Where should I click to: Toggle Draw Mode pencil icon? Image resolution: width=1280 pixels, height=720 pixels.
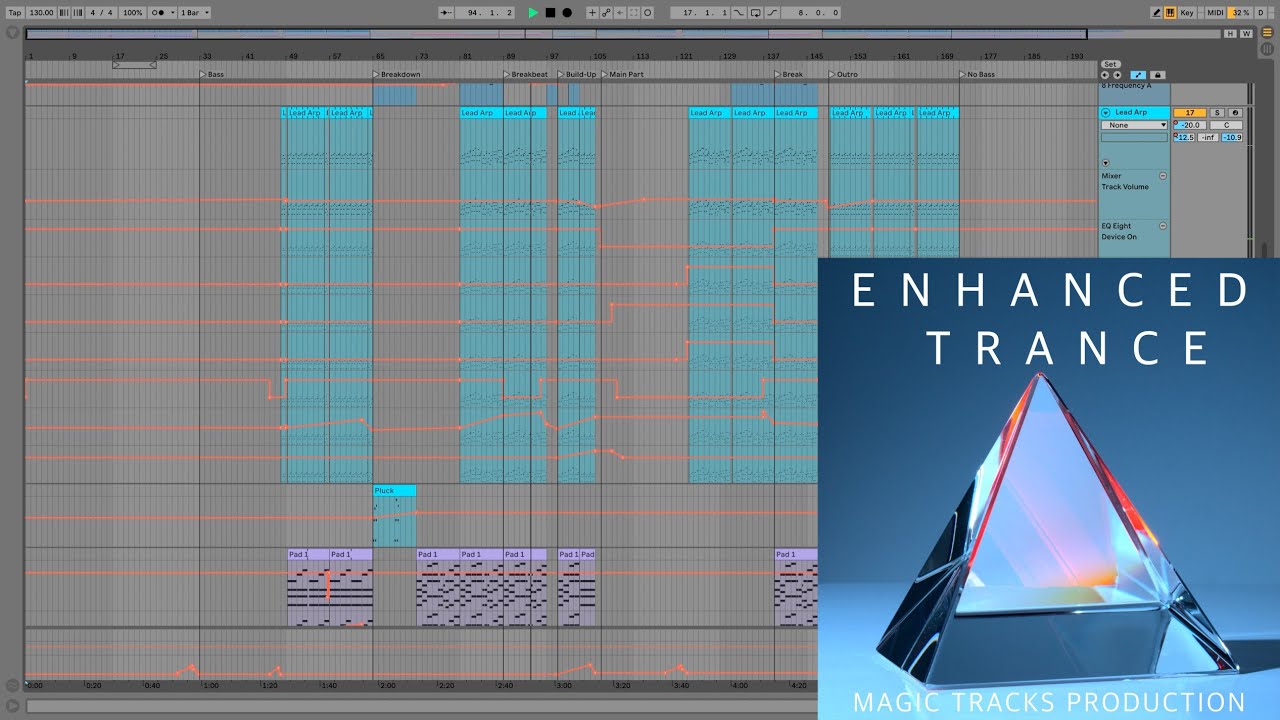1157,13
